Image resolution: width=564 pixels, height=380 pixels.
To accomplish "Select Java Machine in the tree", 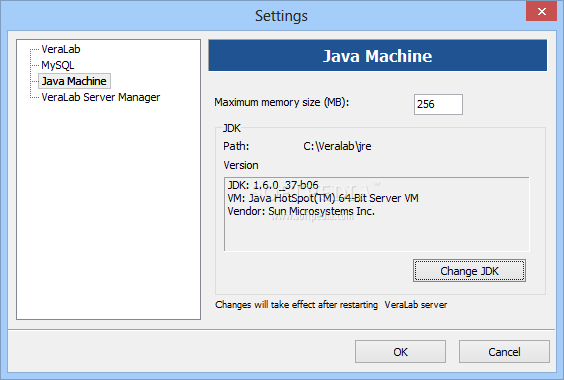I will coord(74,81).
